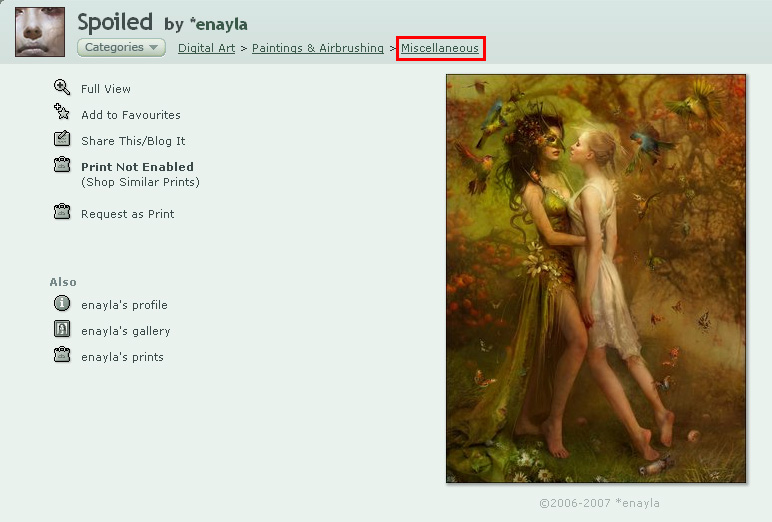The height and width of the screenshot is (522, 772).
Task: Click Request as Print text
Action: [128, 214]
